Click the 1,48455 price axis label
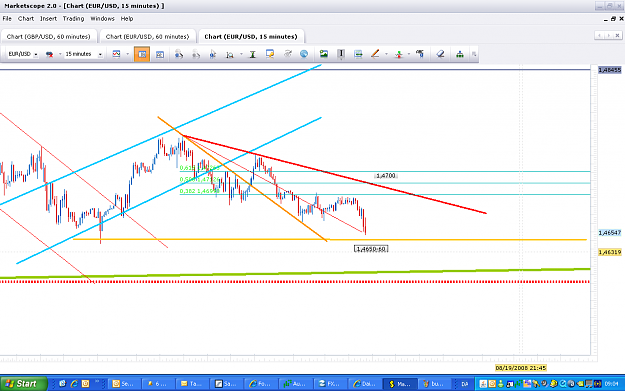The width and height of the screenshot is (625, 391). [609, 70]
